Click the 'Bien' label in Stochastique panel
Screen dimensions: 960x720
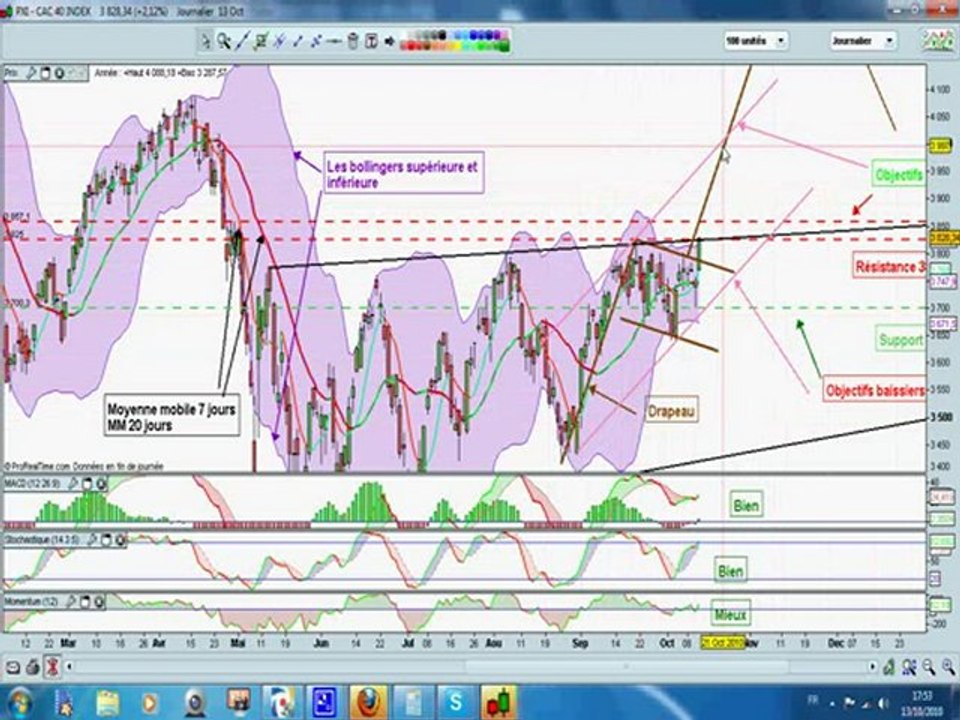pos(730,571)
